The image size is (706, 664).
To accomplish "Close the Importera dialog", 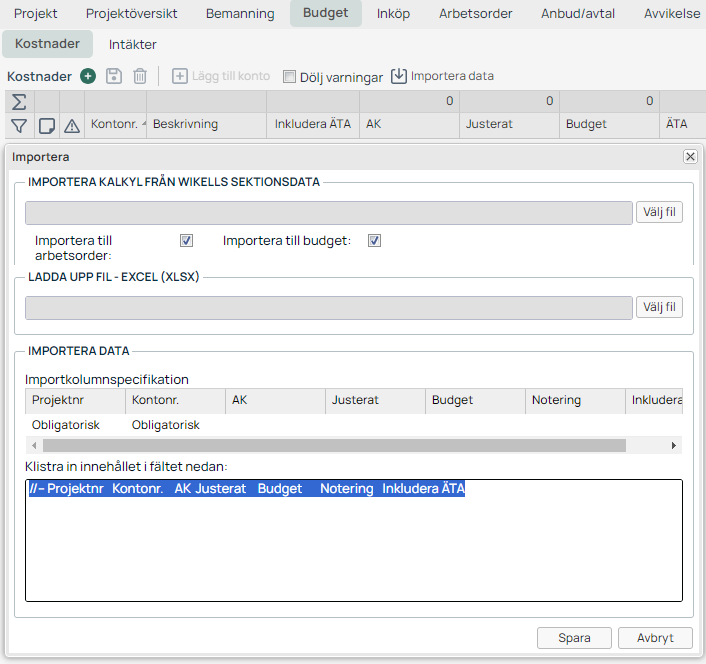I will [x=690, y=157].
